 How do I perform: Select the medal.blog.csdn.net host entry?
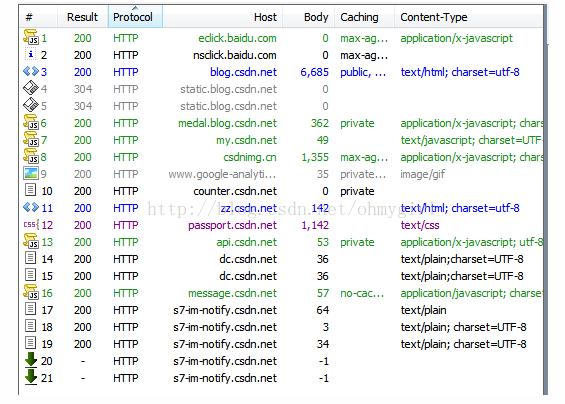coord(227,123)
